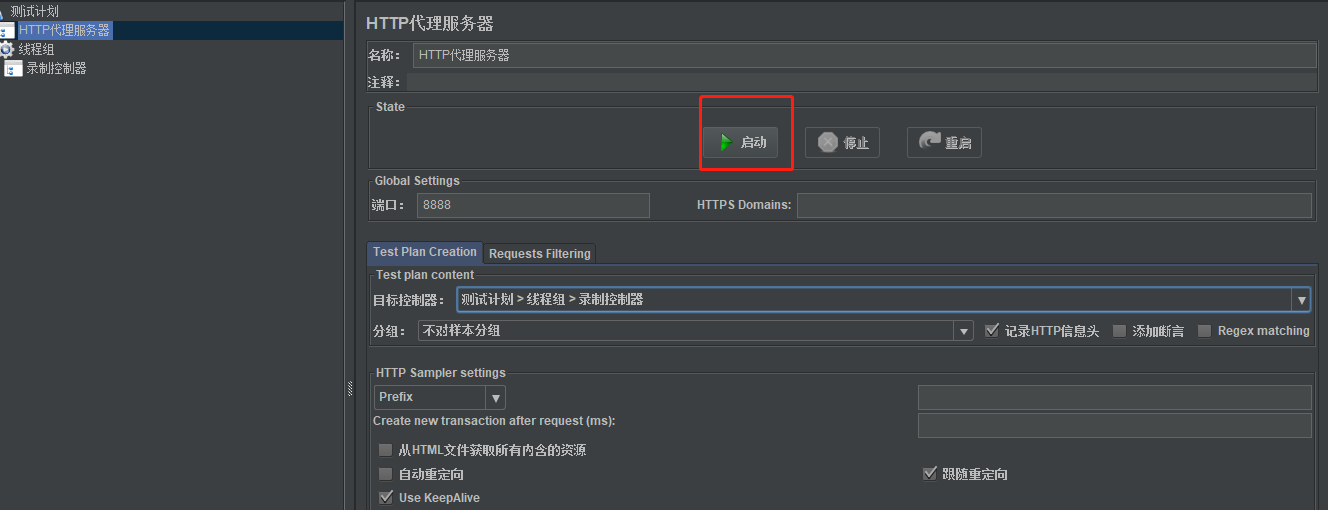Image resolution: width=1328 pixels, height=510 pixels.
Task: Switch to the Test Plan Creation tab
Action: click(425, 252)
